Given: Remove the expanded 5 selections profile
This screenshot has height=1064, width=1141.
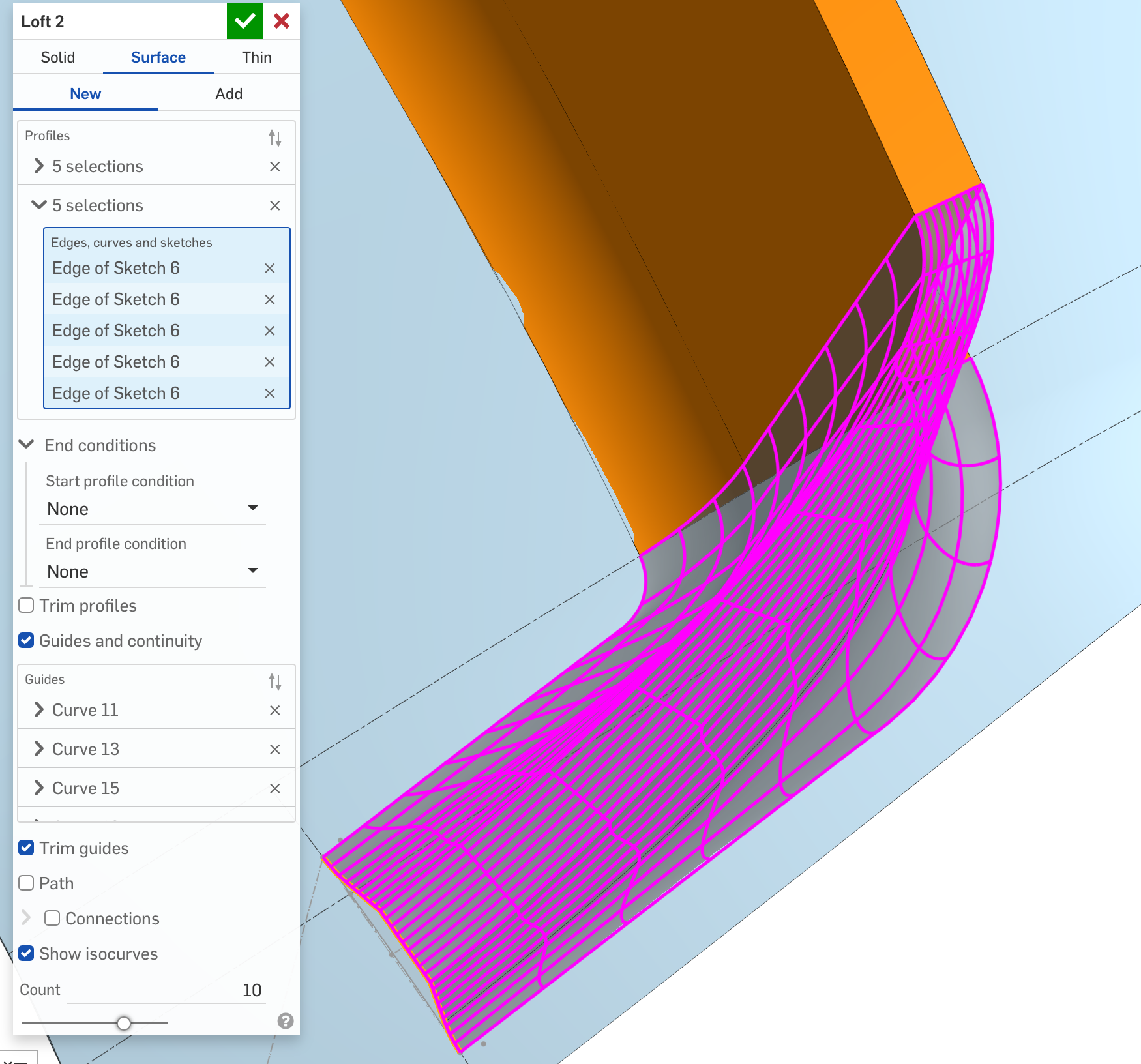Looking at the screenshot, I should (275, 205).
